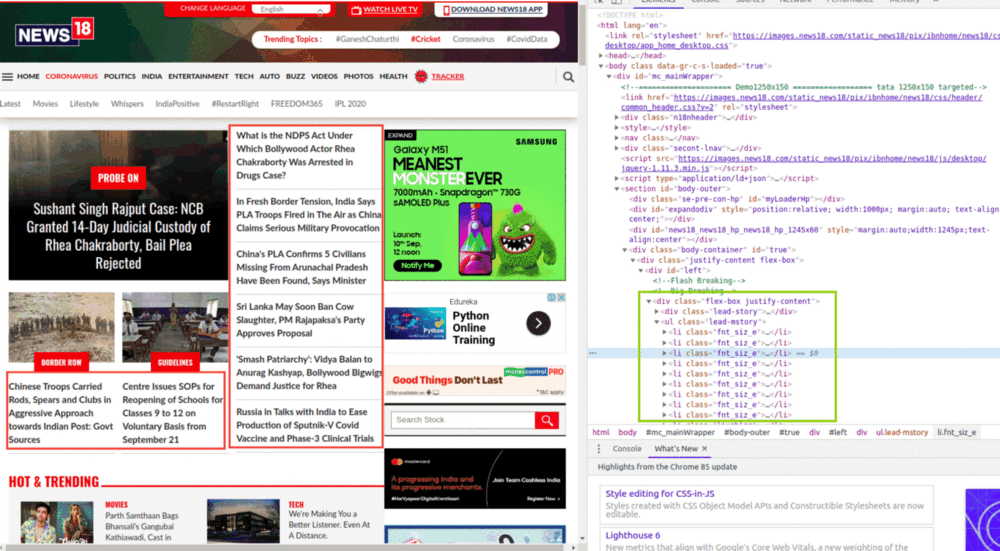
Task: Click the TV icon beside Watch Live TV
Action: point(357,10)
